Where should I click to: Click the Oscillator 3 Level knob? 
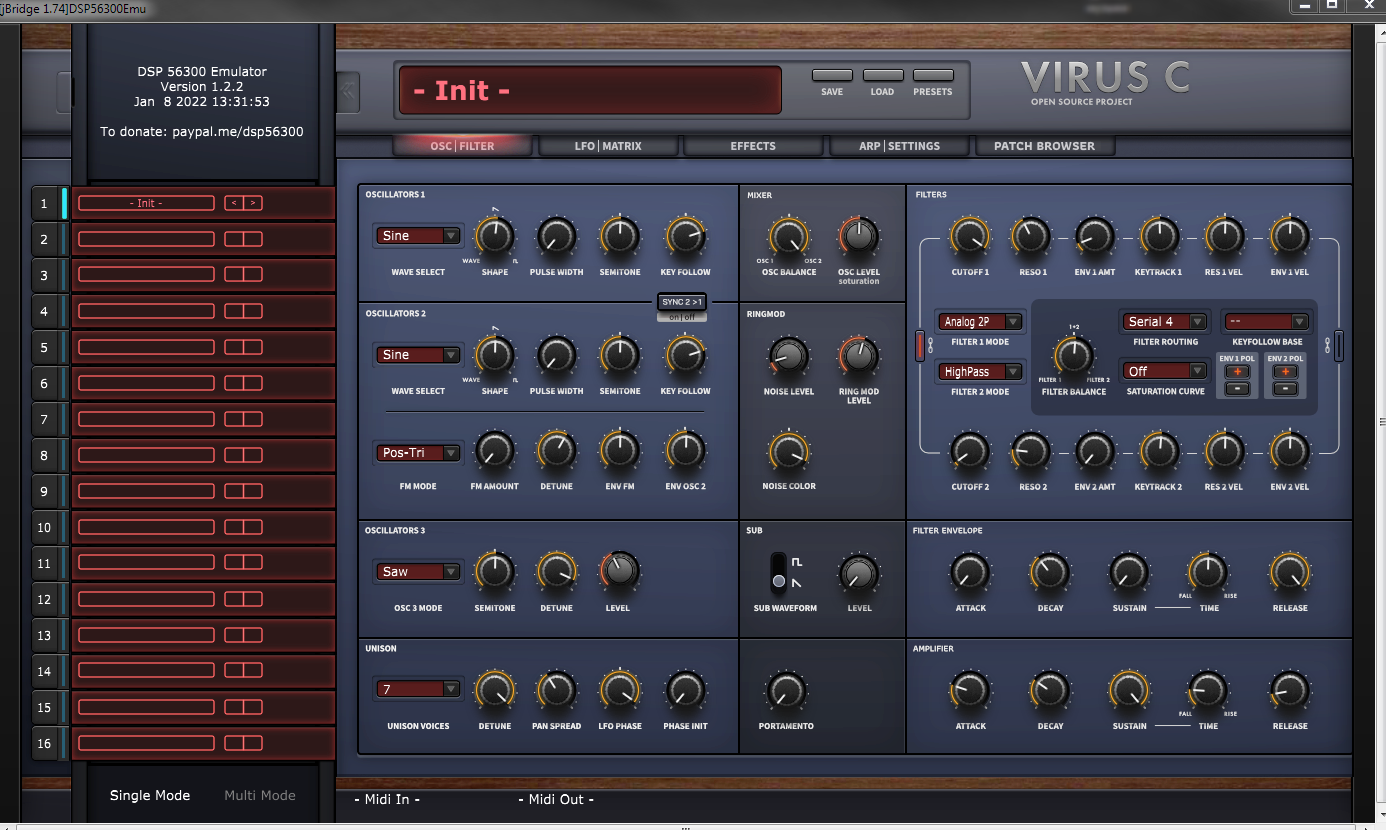coord(619,571)
